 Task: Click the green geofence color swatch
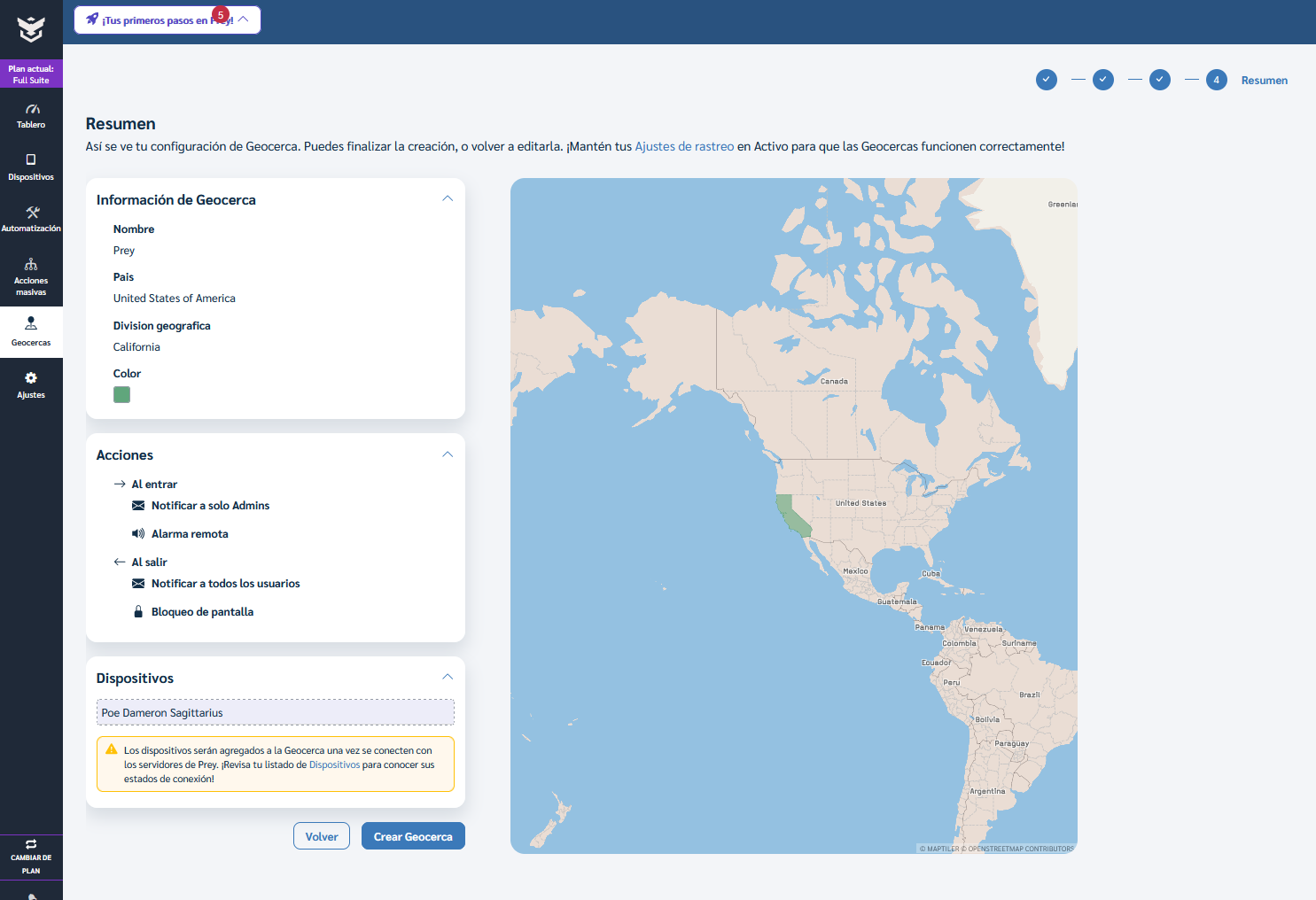point(122,395)
